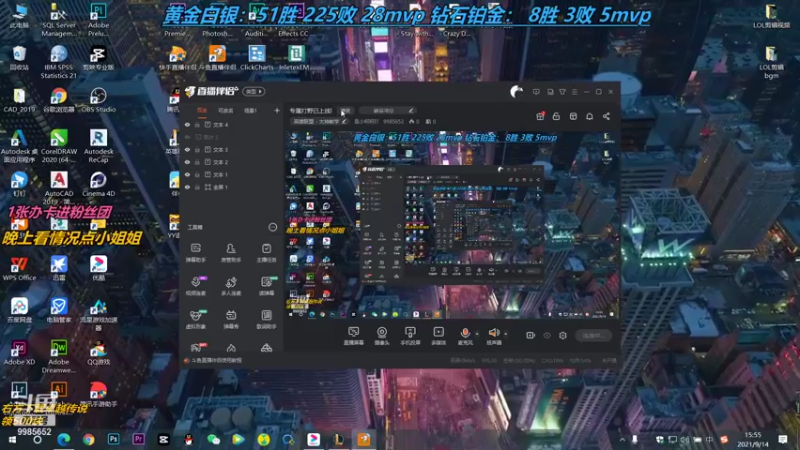800x450 pixels.
Task: Open the WPS Office desktop shortcut
Action: [19, 268]
